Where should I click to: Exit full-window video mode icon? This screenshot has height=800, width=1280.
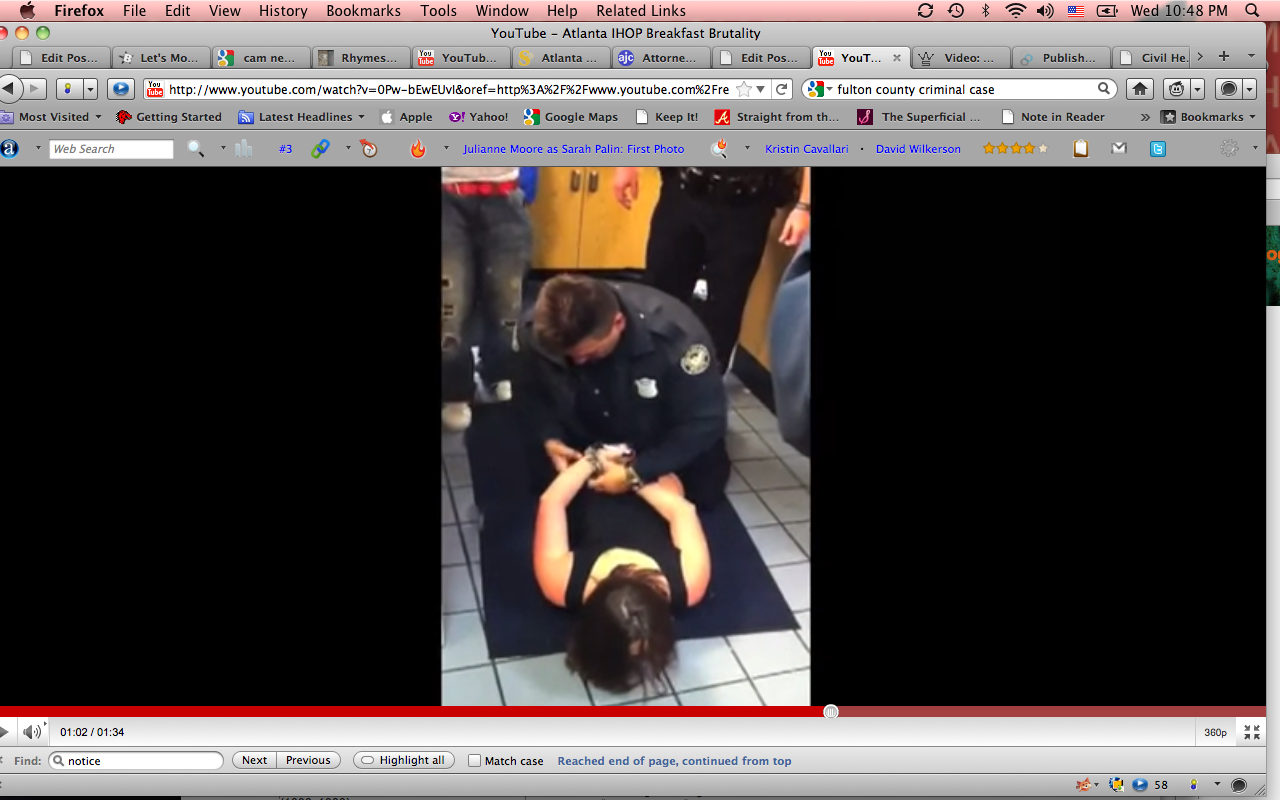tap(1252, 732)
